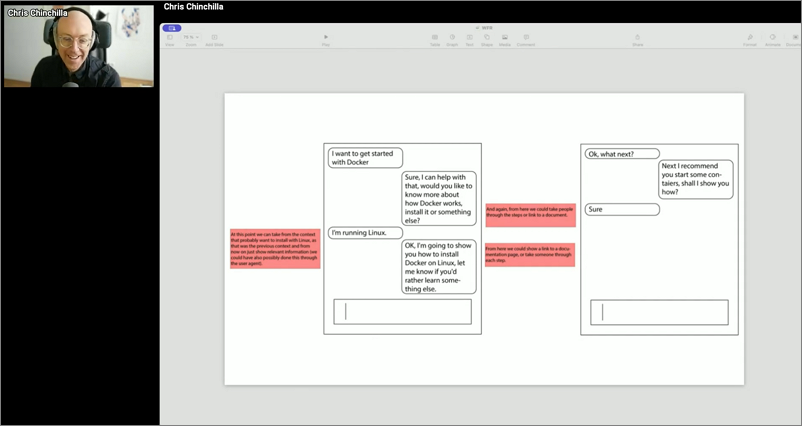Click the right chat mockup's text input box

click(x=659, y=312)
